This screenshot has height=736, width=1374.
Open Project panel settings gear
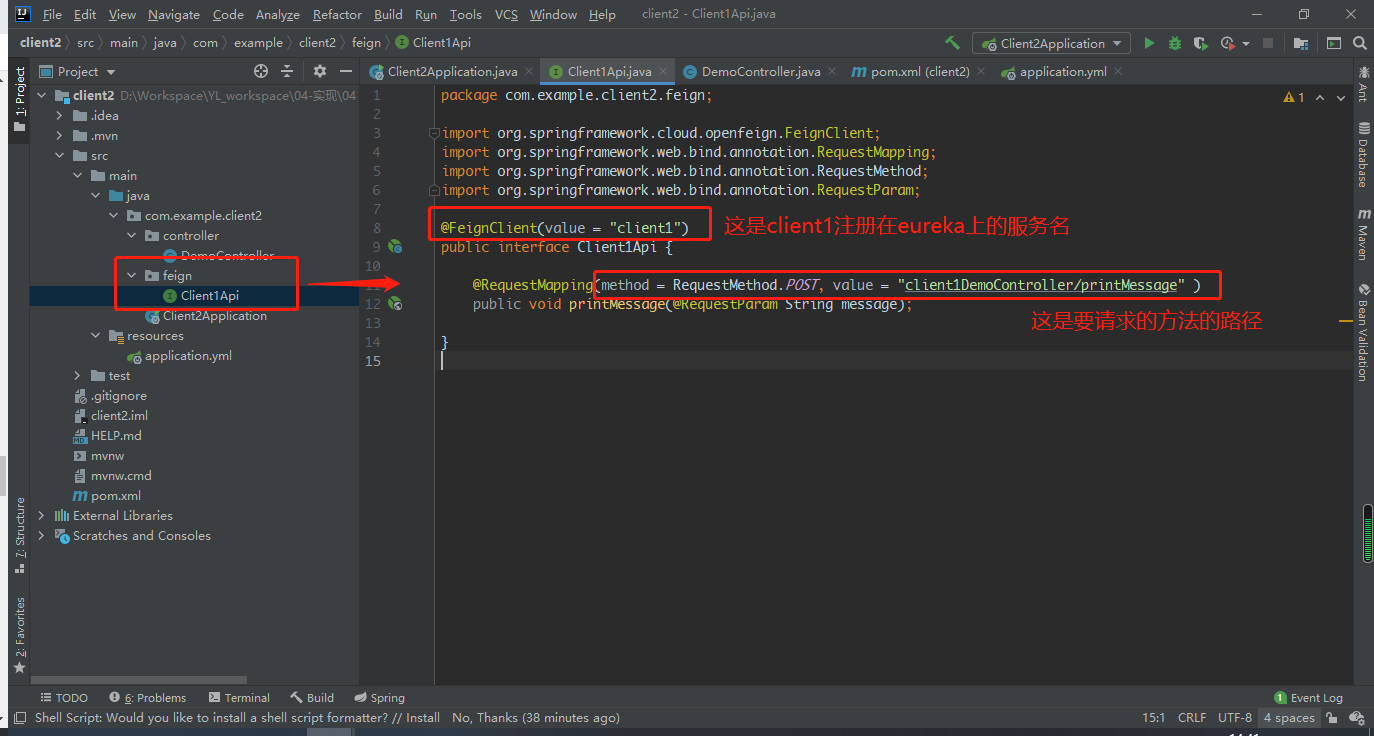click(x=320, y=71)
